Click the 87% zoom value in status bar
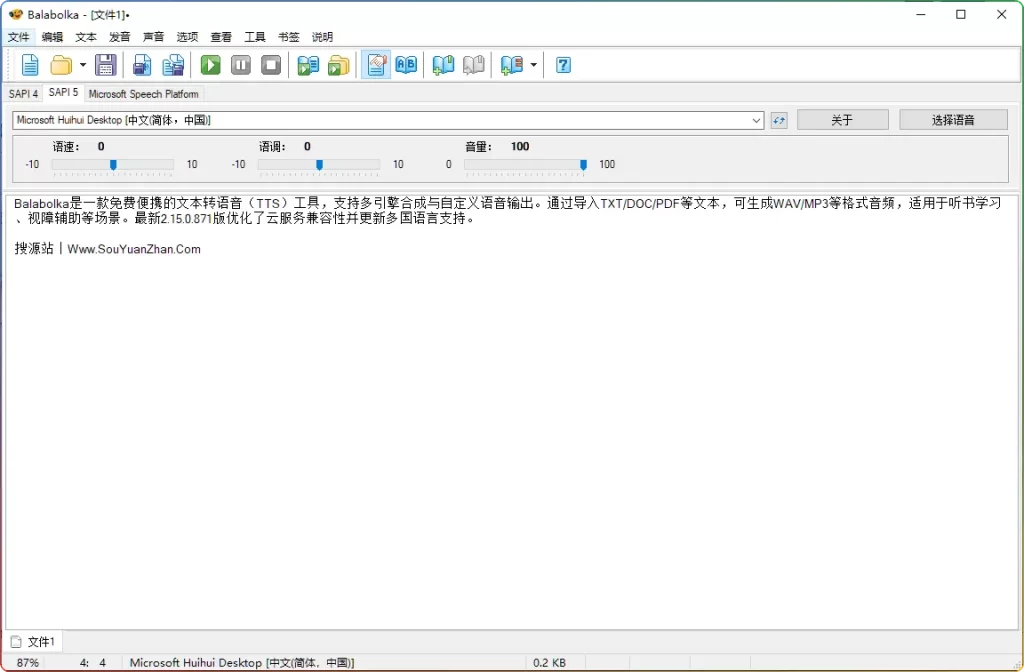Viewport: 1024px width, 672px height. pyautogui.click(x=27, y=663)
